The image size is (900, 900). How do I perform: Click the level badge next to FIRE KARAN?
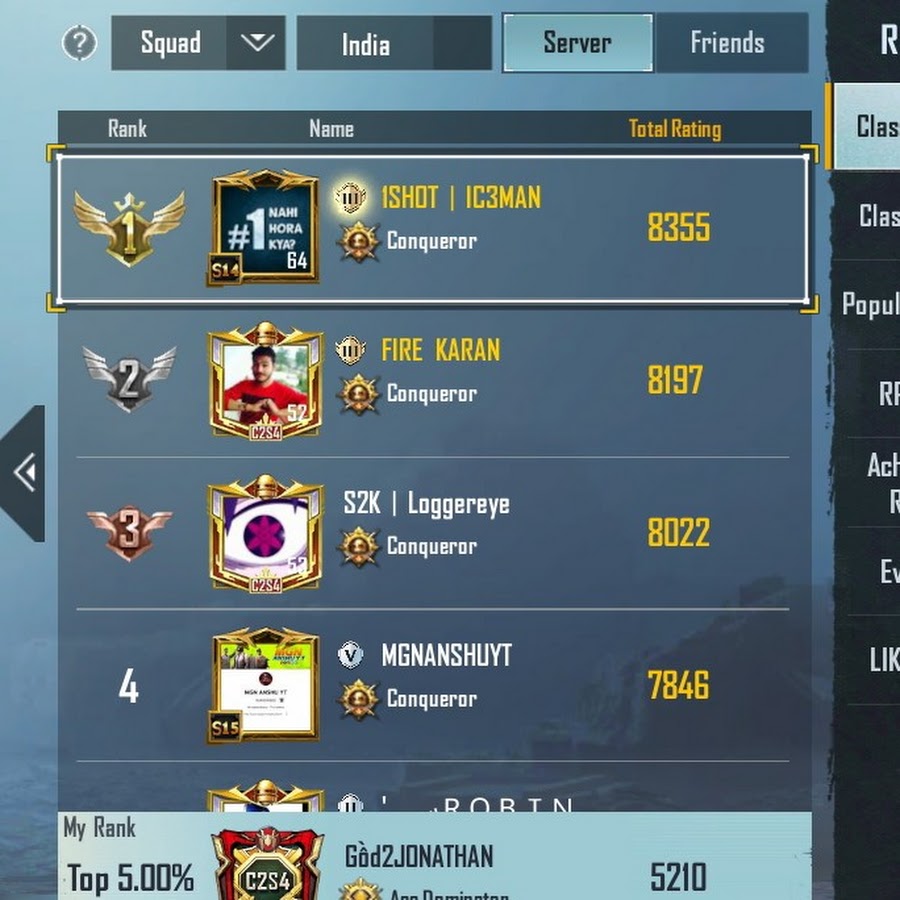350,350
